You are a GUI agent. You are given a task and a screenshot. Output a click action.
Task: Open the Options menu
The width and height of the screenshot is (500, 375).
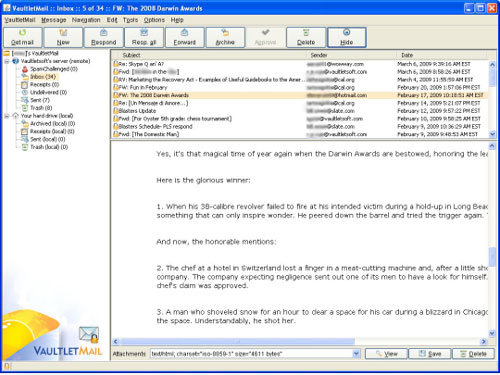[154, 20]
